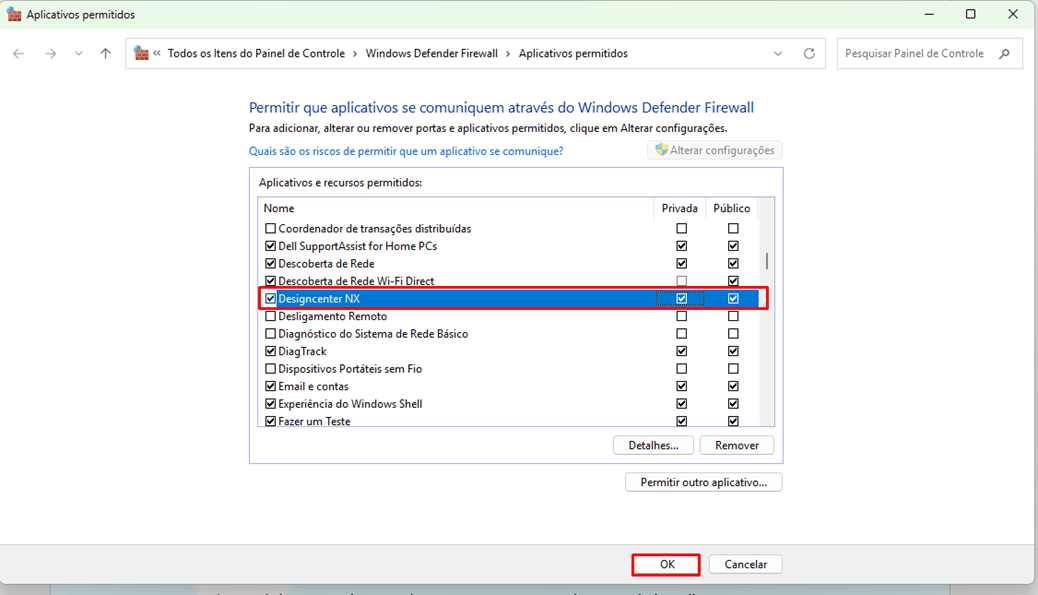Viewport: 1038px width, 595px height.
Task: Open Todos os Itens do Painel de Controle
Action: click(256, 54)
